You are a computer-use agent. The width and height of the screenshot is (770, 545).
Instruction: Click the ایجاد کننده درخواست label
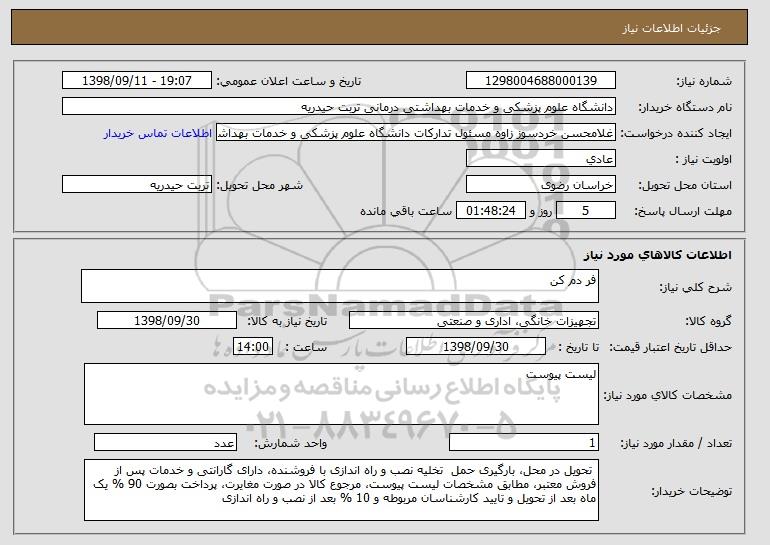(676, 133)
